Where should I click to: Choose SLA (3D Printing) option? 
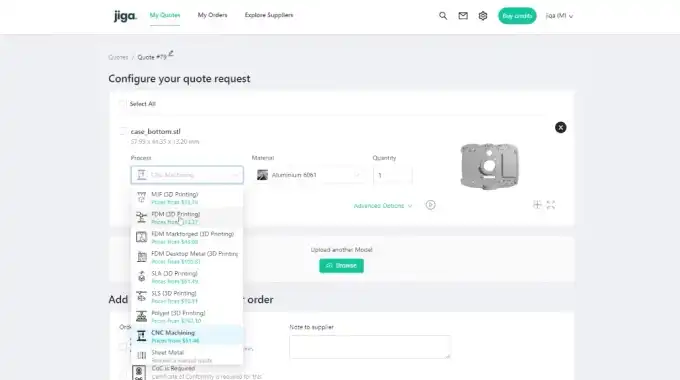(x=187, y=277)
